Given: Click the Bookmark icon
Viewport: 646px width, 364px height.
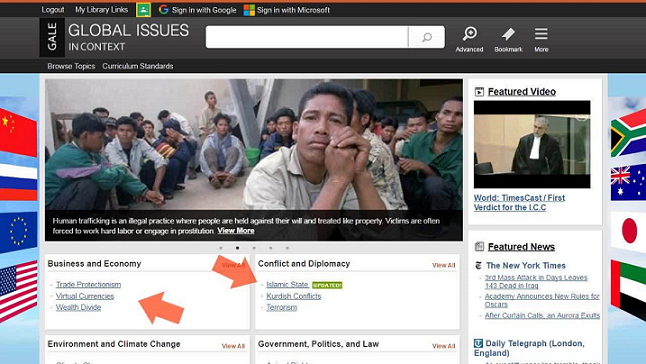Looking at the screenshot, I should [508, 34].
